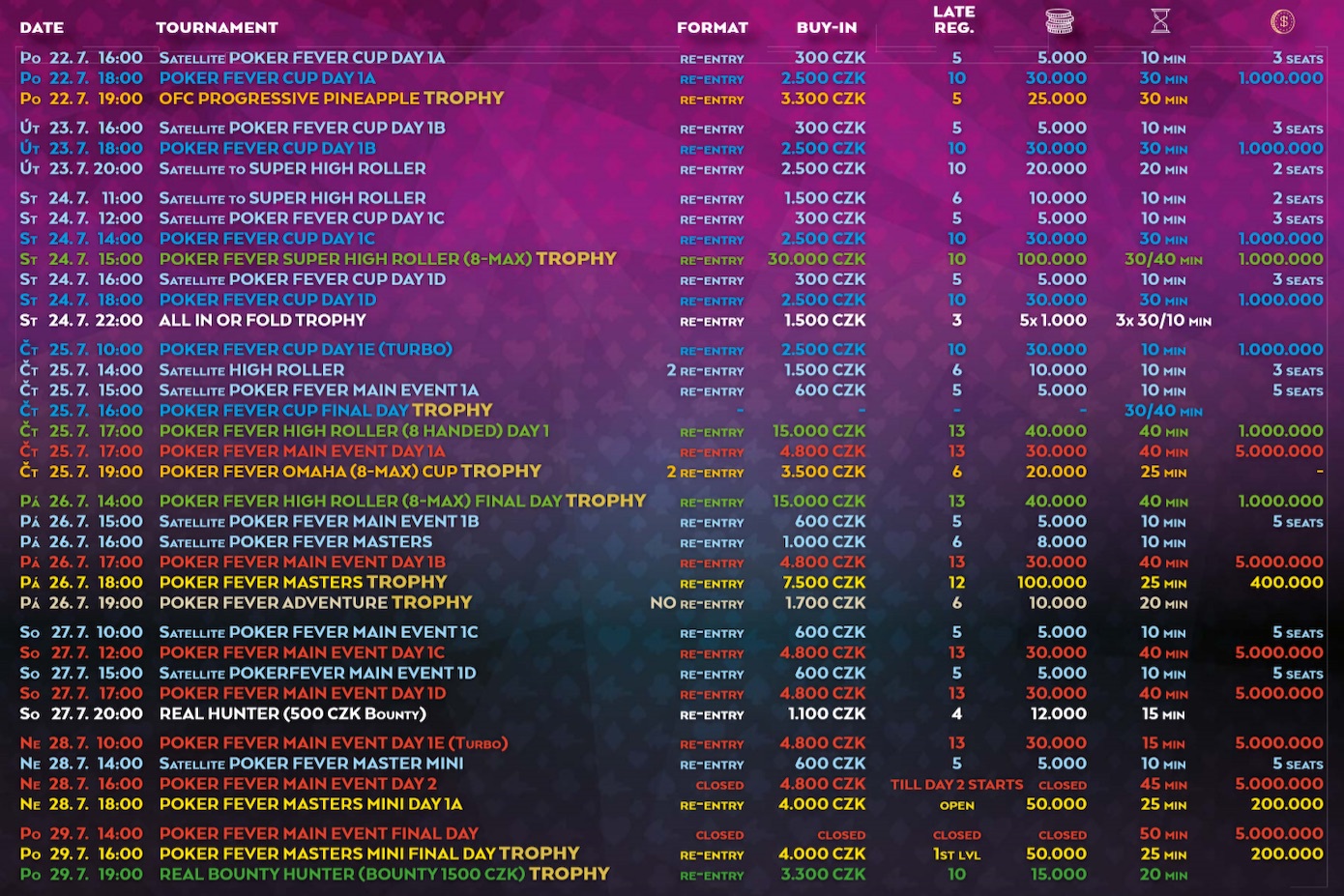This screenshot has height=896, width=1344.
Task: Click the 7.500 CZK Masters buy-in
Action: (x=823, y=583)
